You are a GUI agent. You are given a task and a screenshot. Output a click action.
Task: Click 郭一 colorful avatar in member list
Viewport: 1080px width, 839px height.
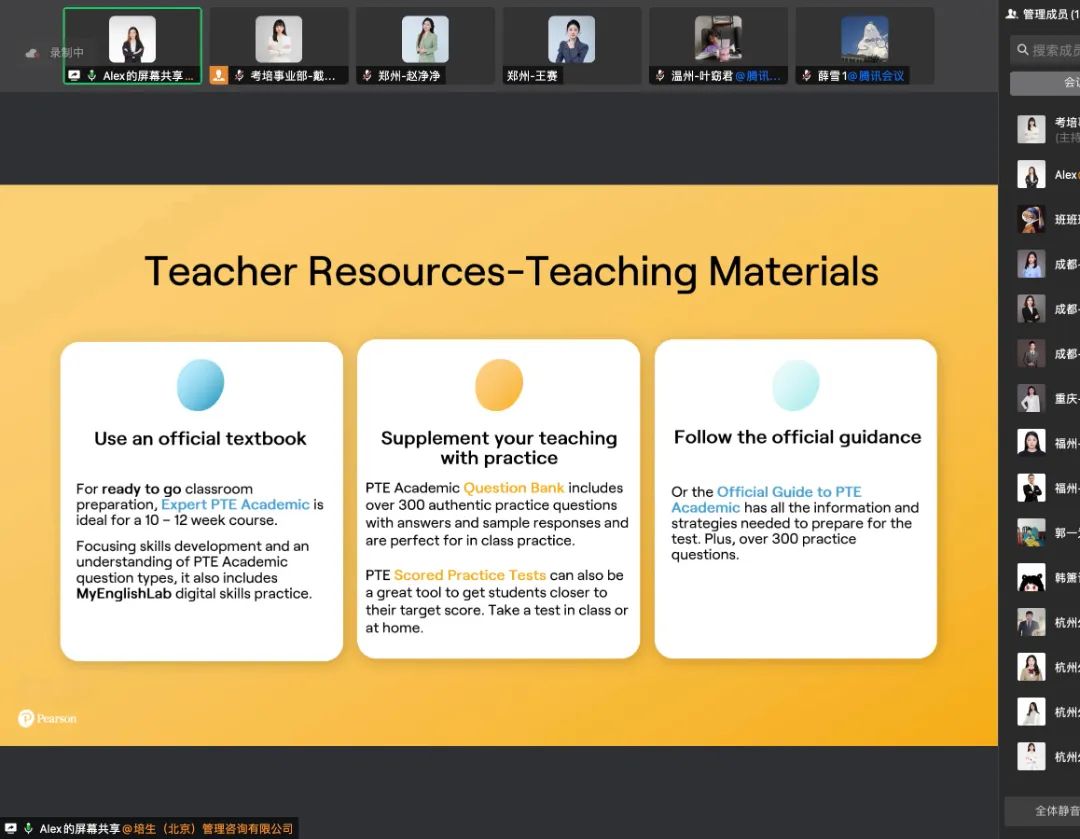tap(1031, 532)
